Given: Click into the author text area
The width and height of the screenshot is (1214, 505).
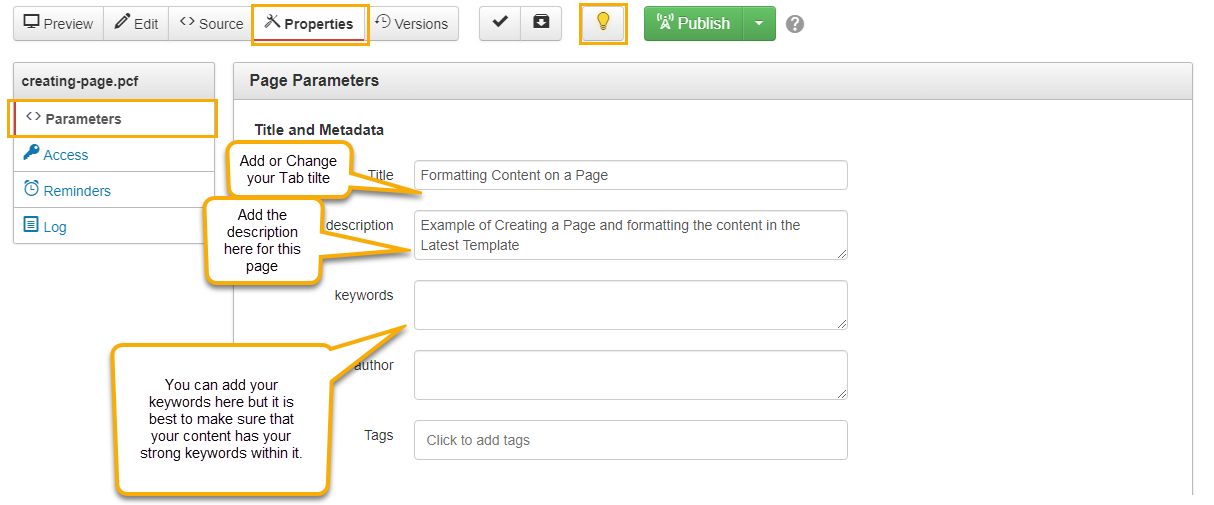Looking at the screenshot, I should [x=630, y=375].
